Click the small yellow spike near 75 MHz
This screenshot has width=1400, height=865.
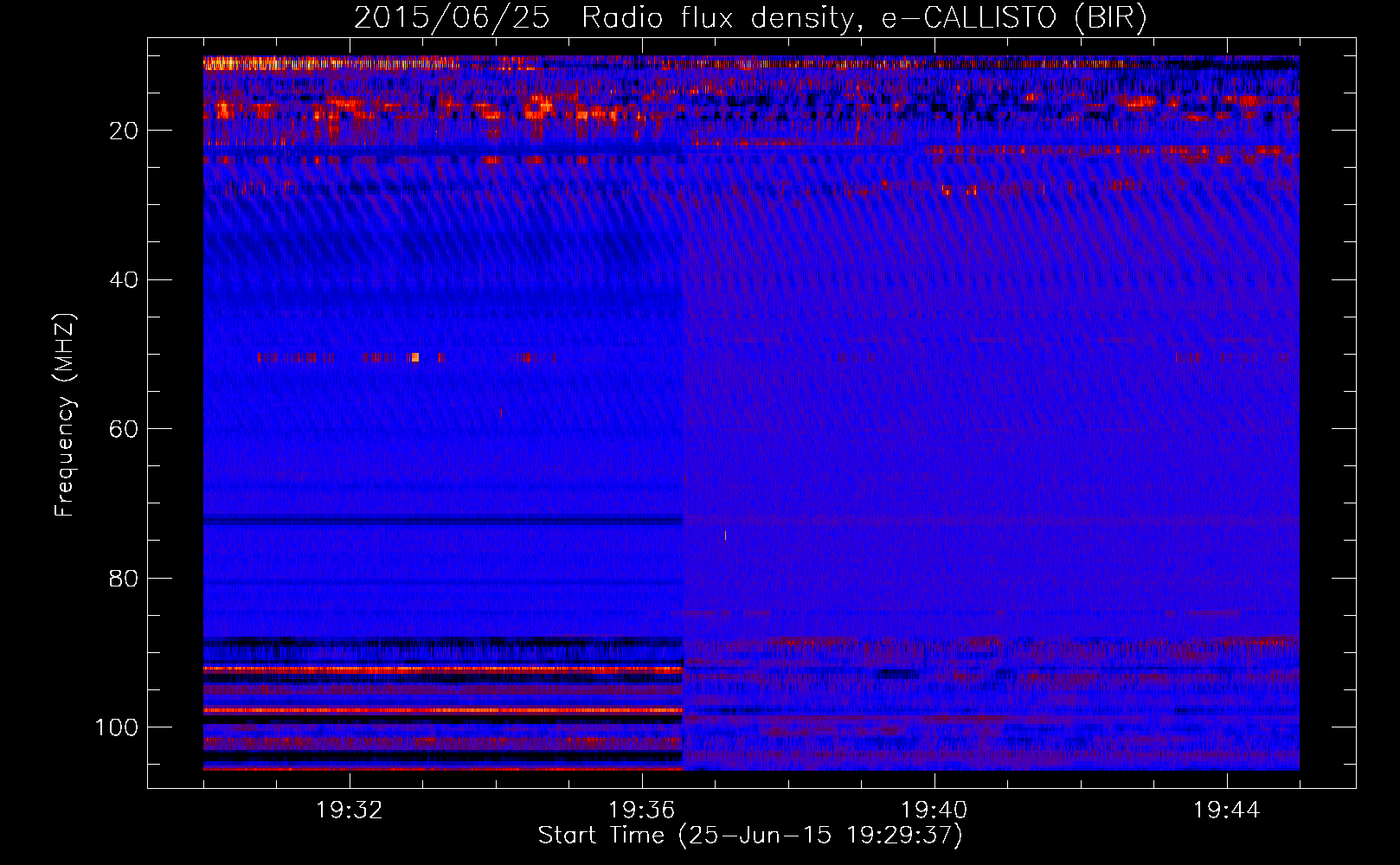coord(725,536)
